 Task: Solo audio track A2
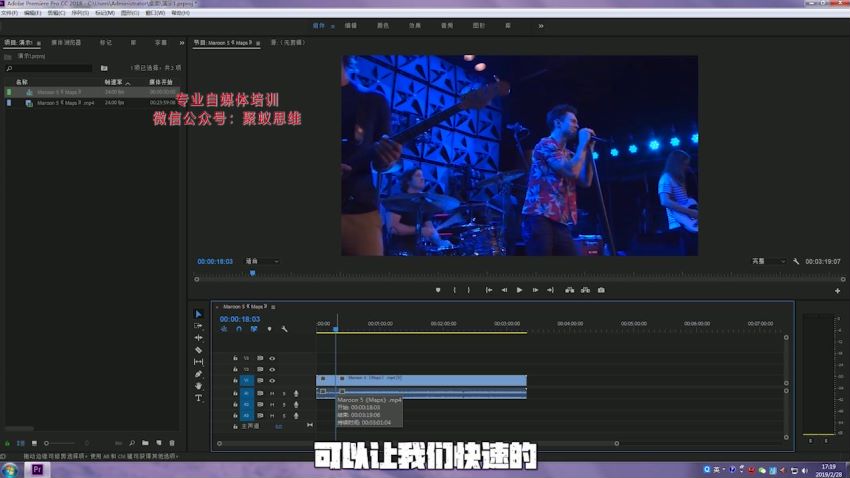pyautogui.click(x=284, y=405)
